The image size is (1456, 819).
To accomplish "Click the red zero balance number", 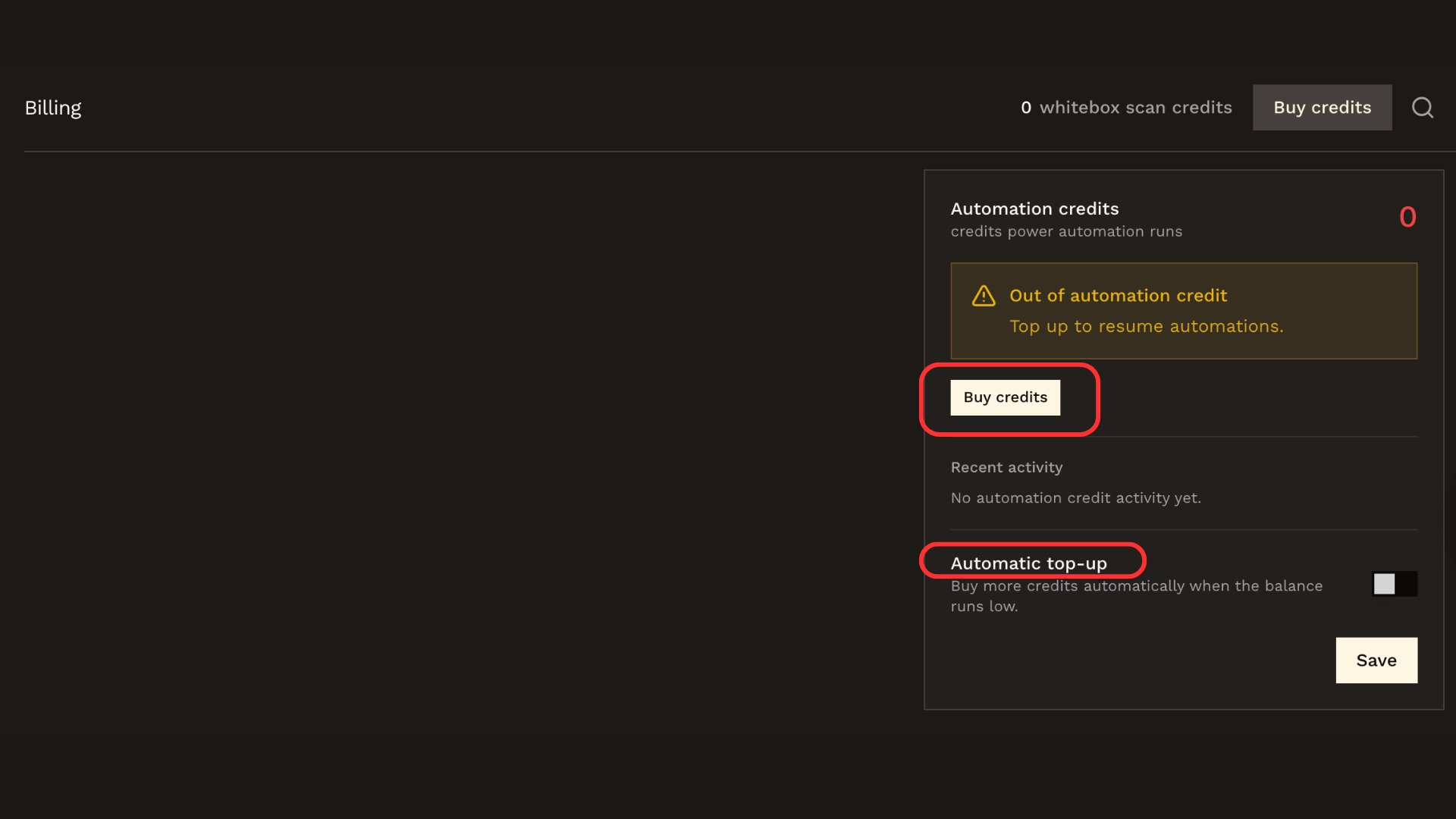I will pyautogui.click(x=1407, y=218).
